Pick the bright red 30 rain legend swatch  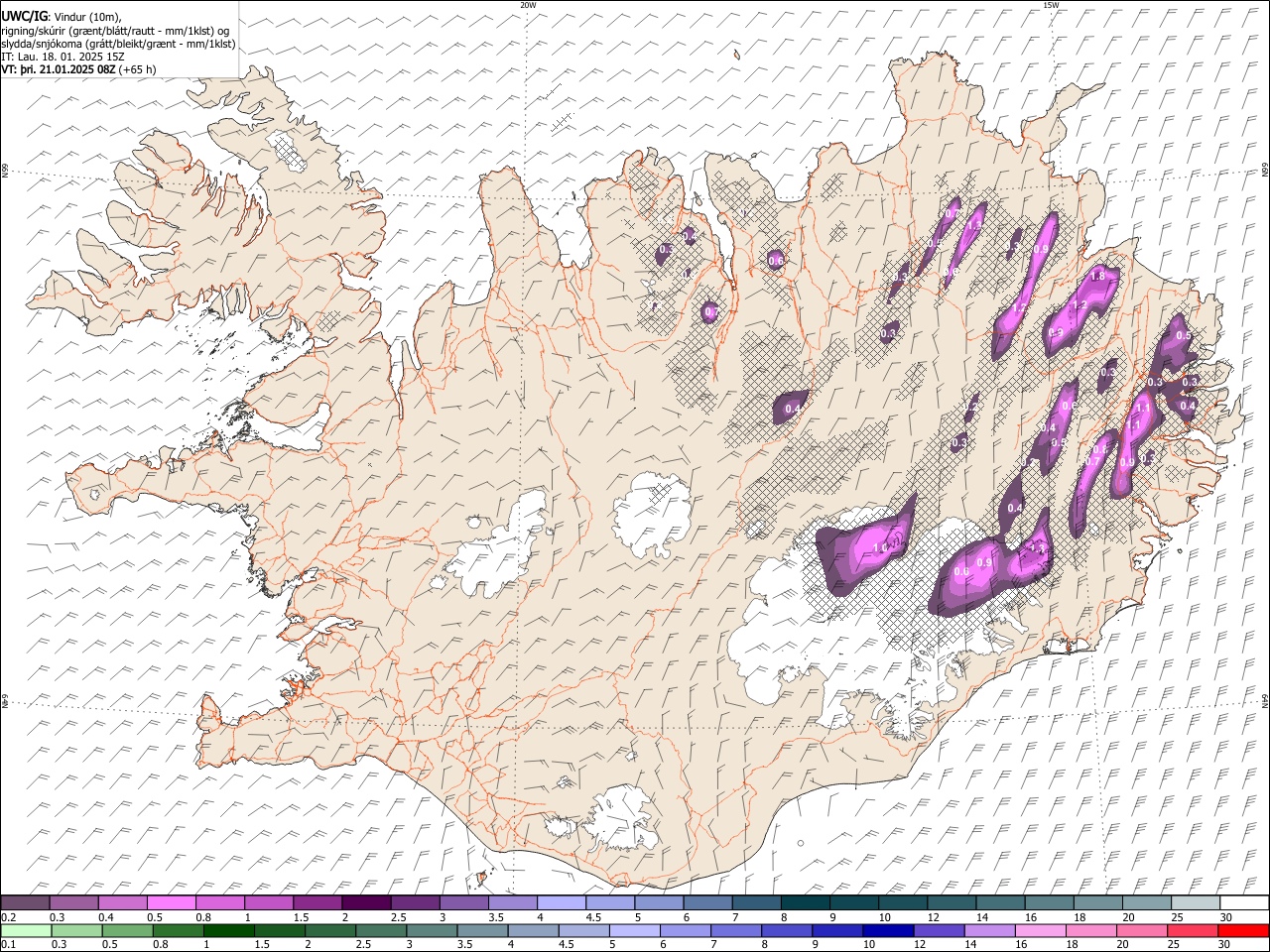tap(1243, 930)
